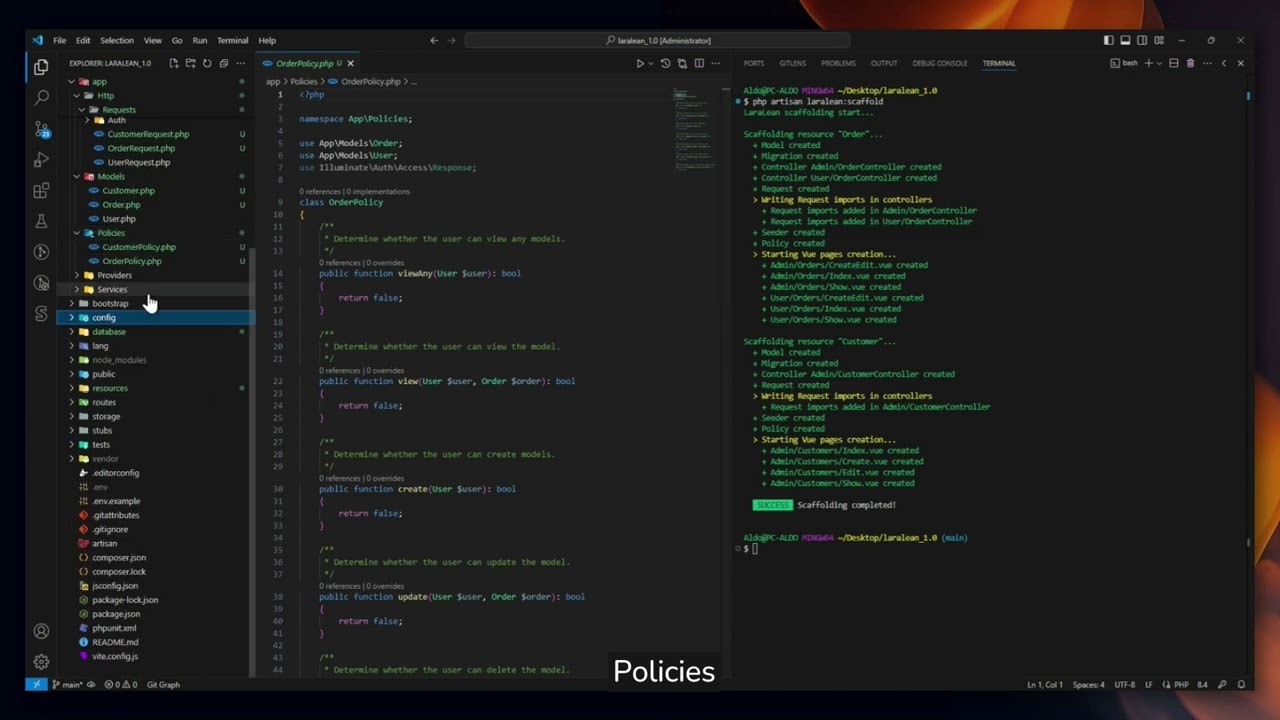The image size is (1280, 720).
Task: Collapse the Http folder
Action: (77, 96)
